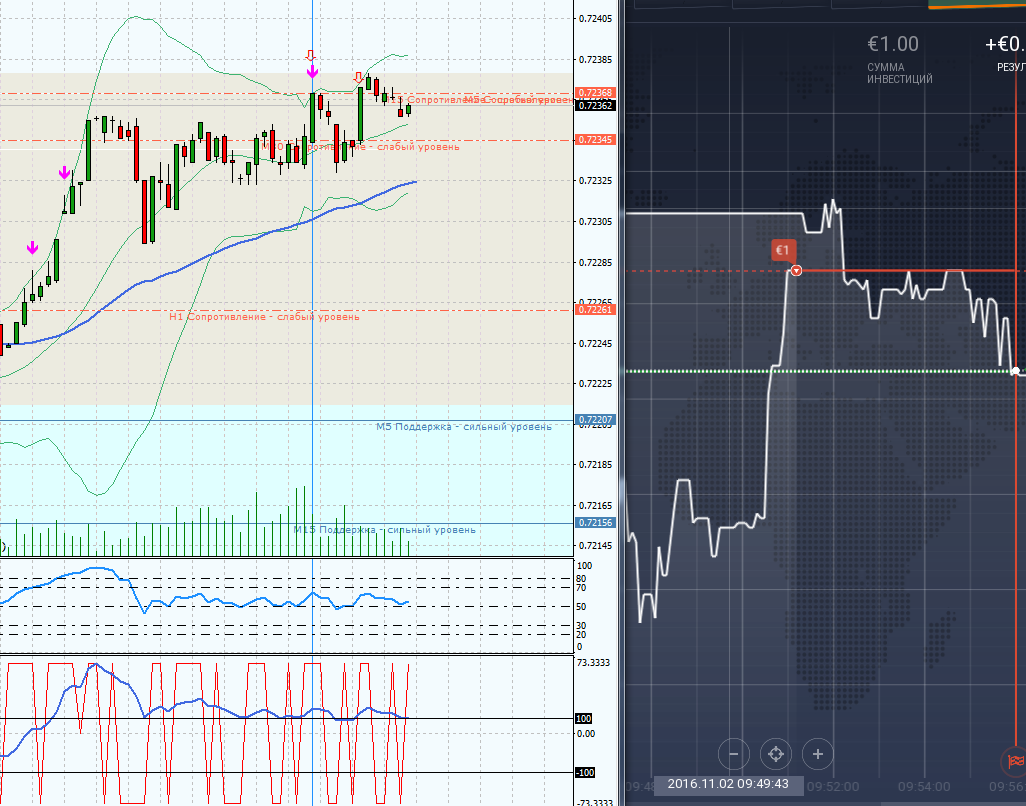Click the black 0.72362 current price tag
The image size is (1026, 806).
[596, 105]
